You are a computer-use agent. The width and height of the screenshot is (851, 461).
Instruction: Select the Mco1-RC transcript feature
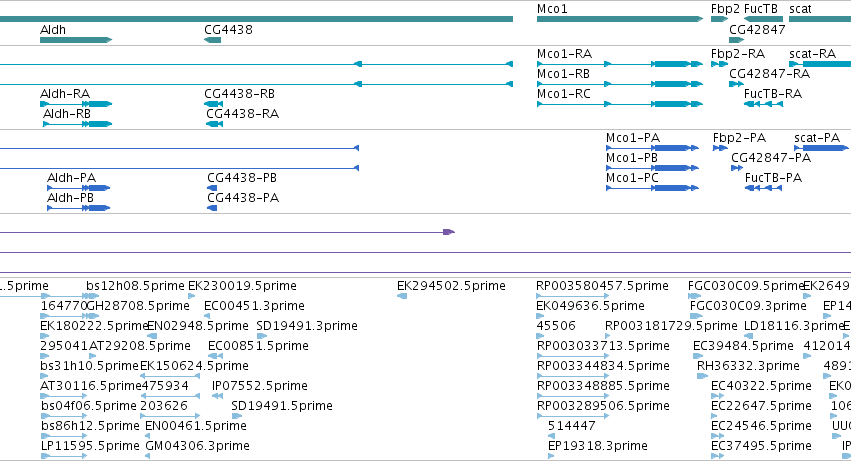pyautogui.click(x=620, y=104)
